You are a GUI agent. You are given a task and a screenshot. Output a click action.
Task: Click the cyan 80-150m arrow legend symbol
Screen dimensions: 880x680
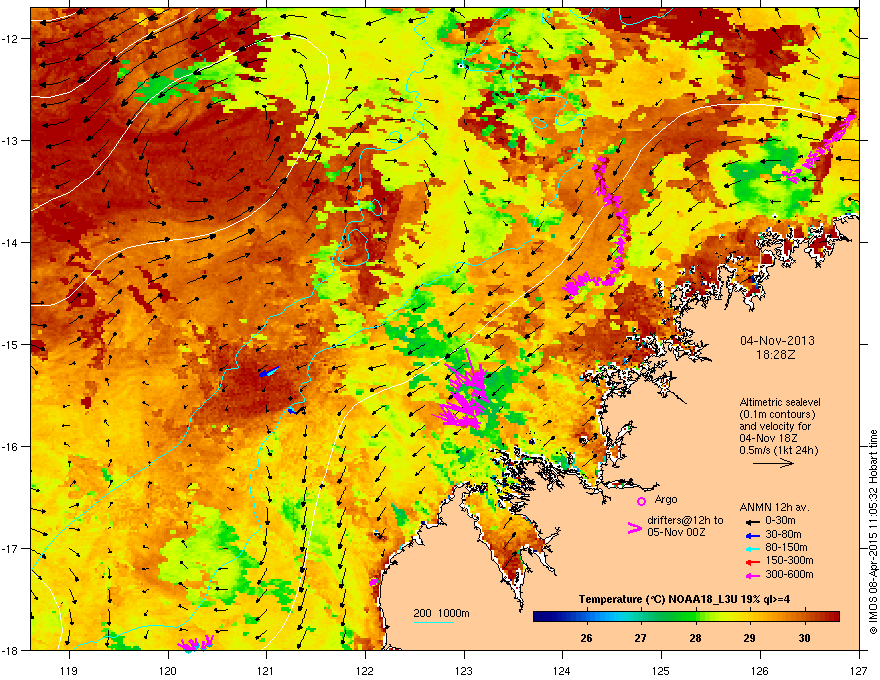point(753,549)
